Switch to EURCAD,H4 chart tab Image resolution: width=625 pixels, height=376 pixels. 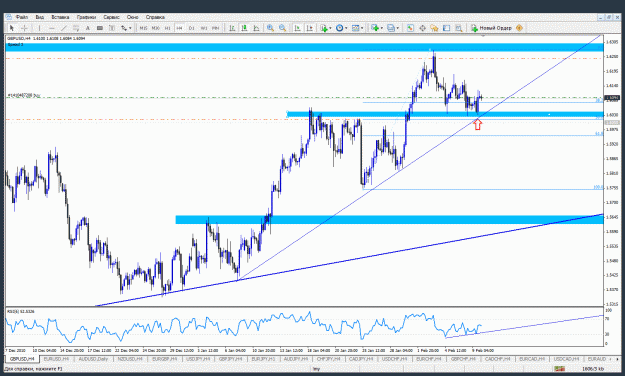(x=532, y=359)
